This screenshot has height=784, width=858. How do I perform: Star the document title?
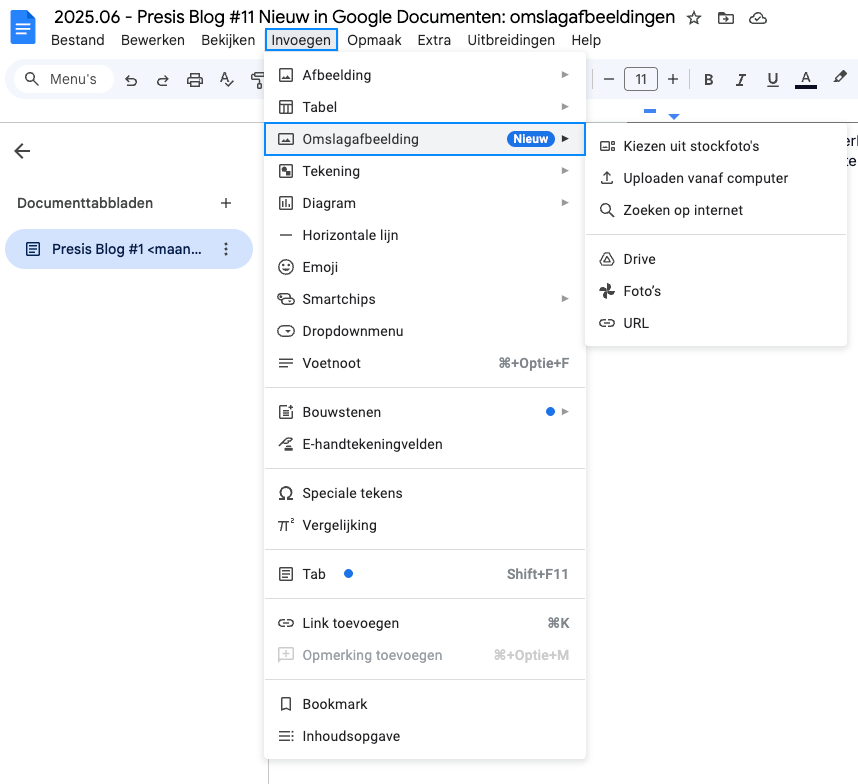tap(694, 17)
